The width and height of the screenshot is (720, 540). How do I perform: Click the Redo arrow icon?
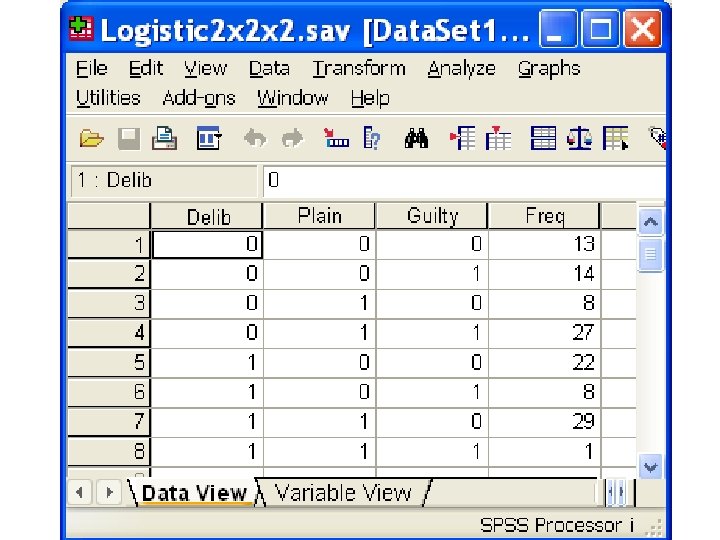pos(292,138)
